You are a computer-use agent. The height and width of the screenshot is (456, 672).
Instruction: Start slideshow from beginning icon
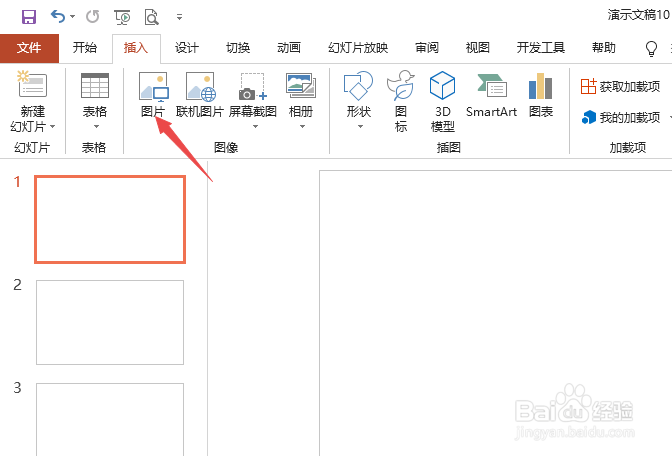[x=123, y=17]
